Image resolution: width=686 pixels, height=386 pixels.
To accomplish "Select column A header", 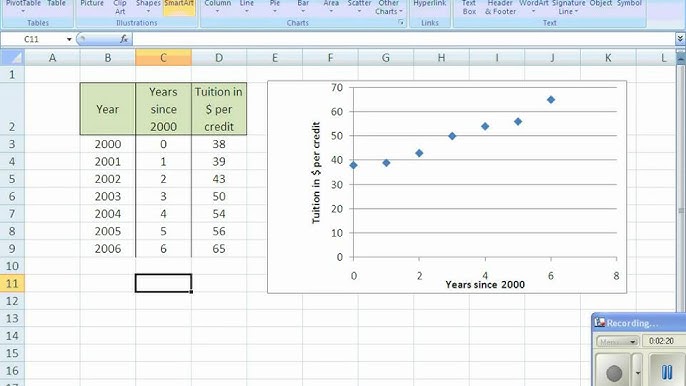I will point(52,57).
